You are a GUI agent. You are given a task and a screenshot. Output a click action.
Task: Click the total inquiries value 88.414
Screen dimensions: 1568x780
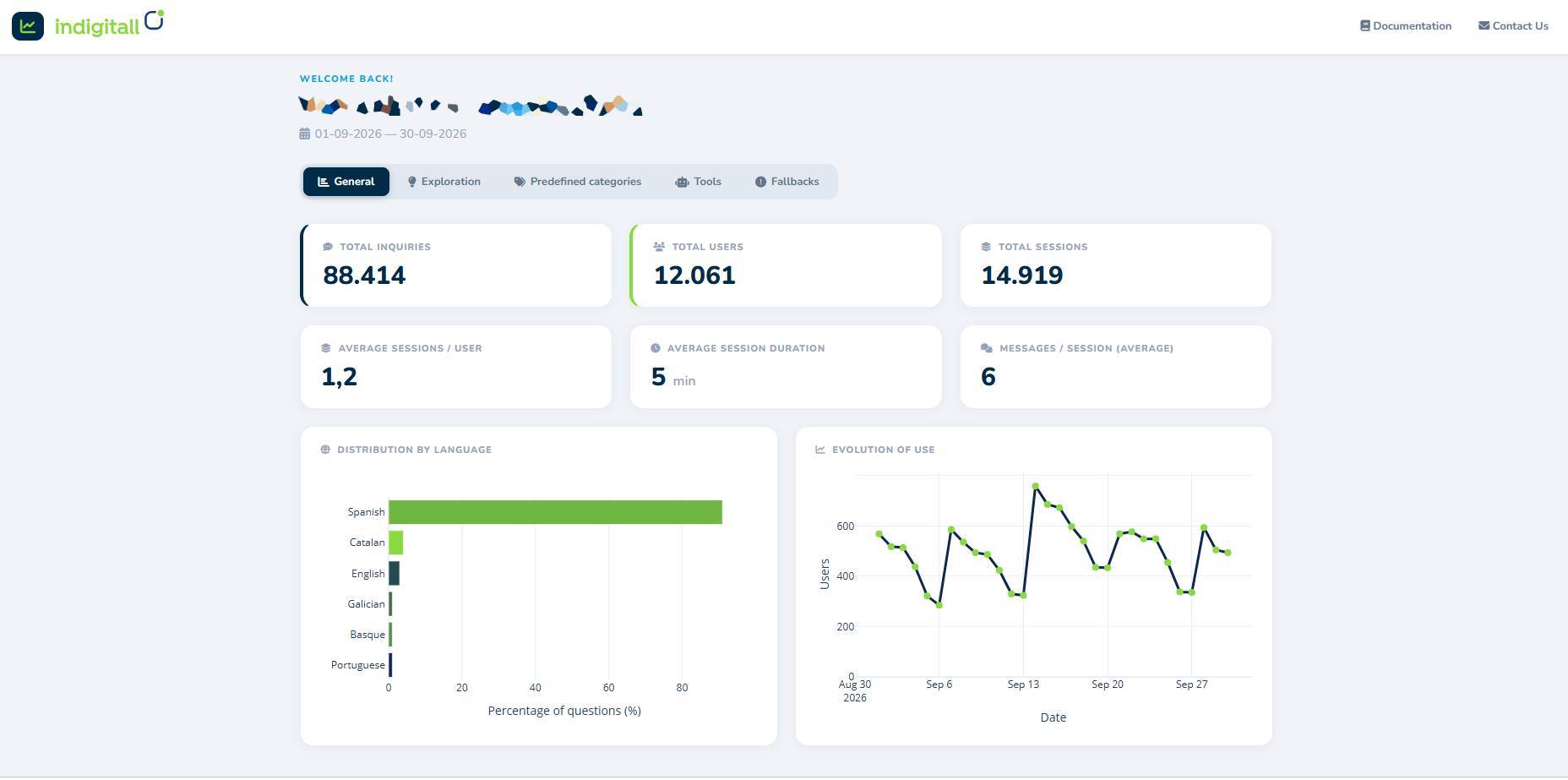364,275
